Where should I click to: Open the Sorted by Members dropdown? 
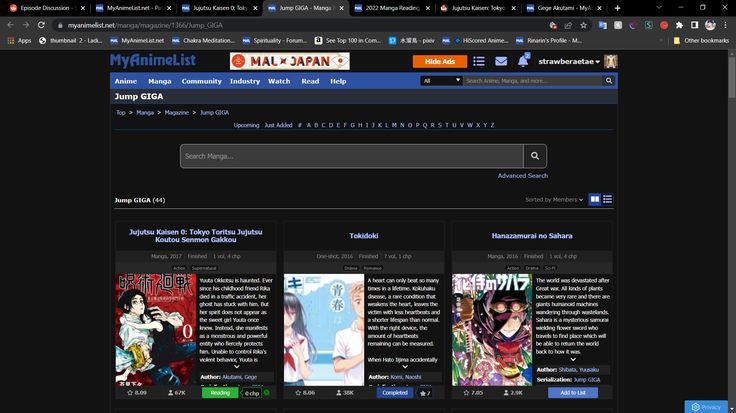[x=554, y=199]
